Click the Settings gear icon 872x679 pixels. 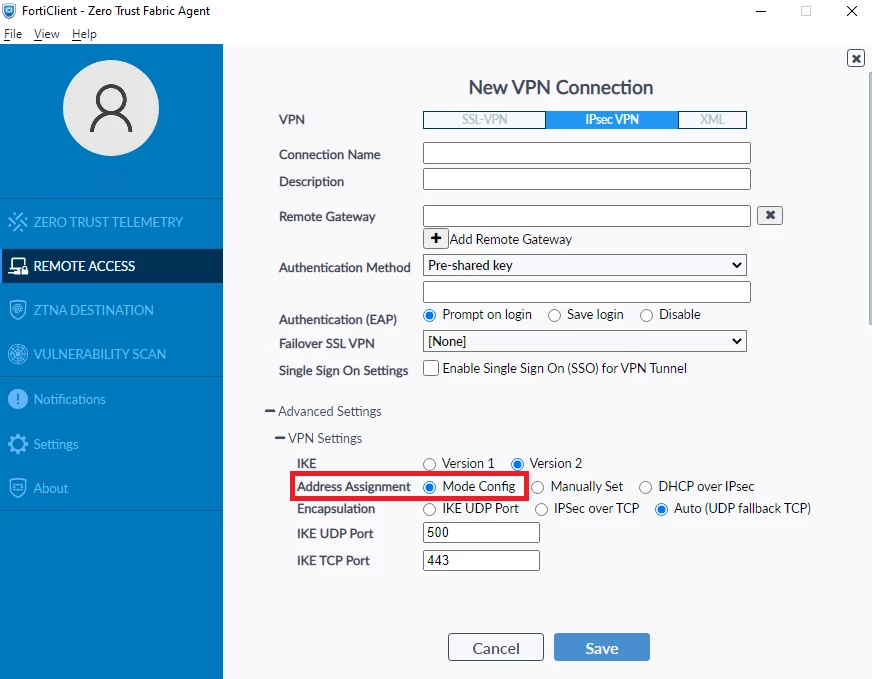pos(18,444)
